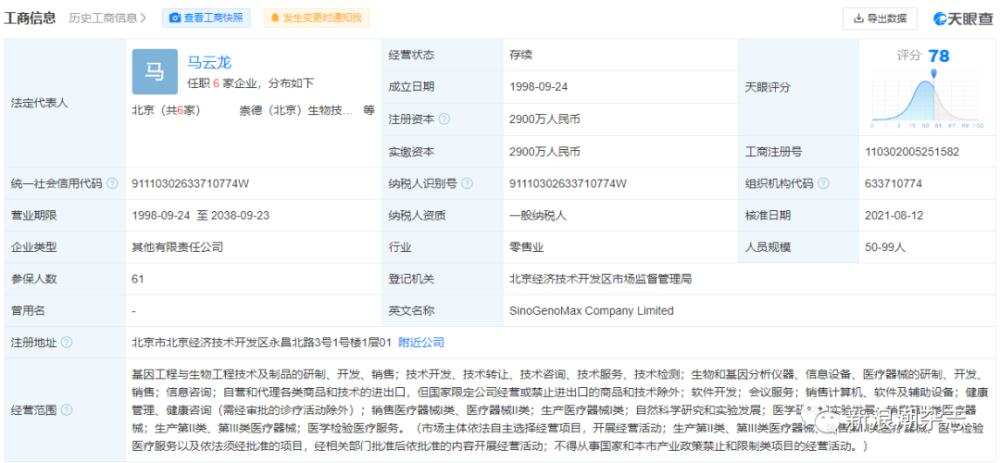Select 工商注册号 value 110302005251582
This screenshot has width=1000, height=463.
(x=912, y=152)
